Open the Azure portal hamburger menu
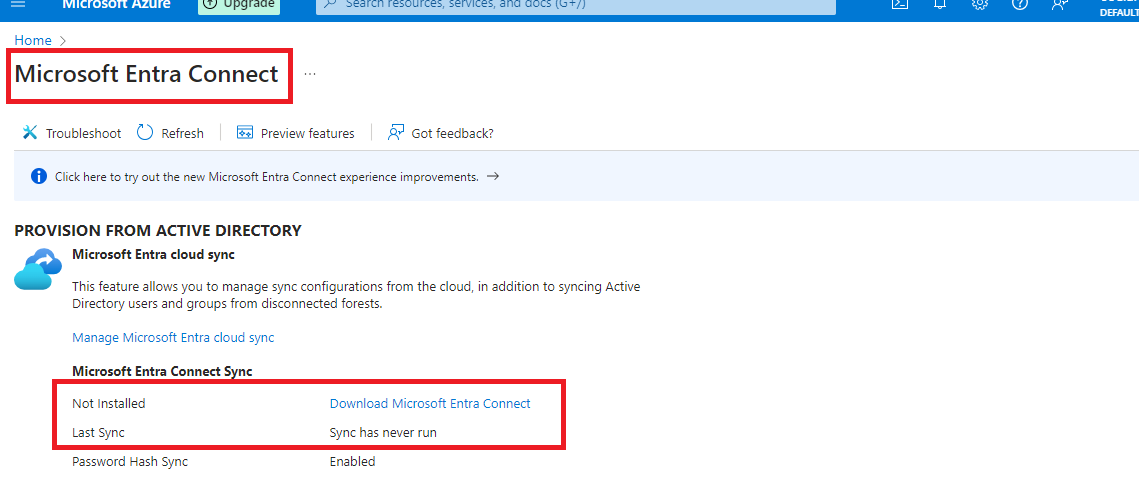This screenshot has width=1139, height=479. pos(18,4)
